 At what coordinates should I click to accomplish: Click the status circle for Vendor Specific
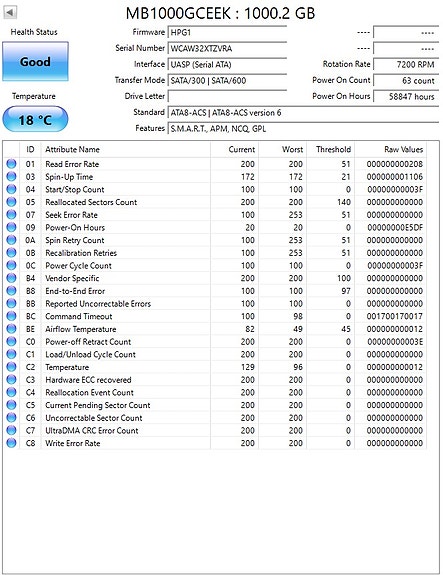[x=11, y=278]
